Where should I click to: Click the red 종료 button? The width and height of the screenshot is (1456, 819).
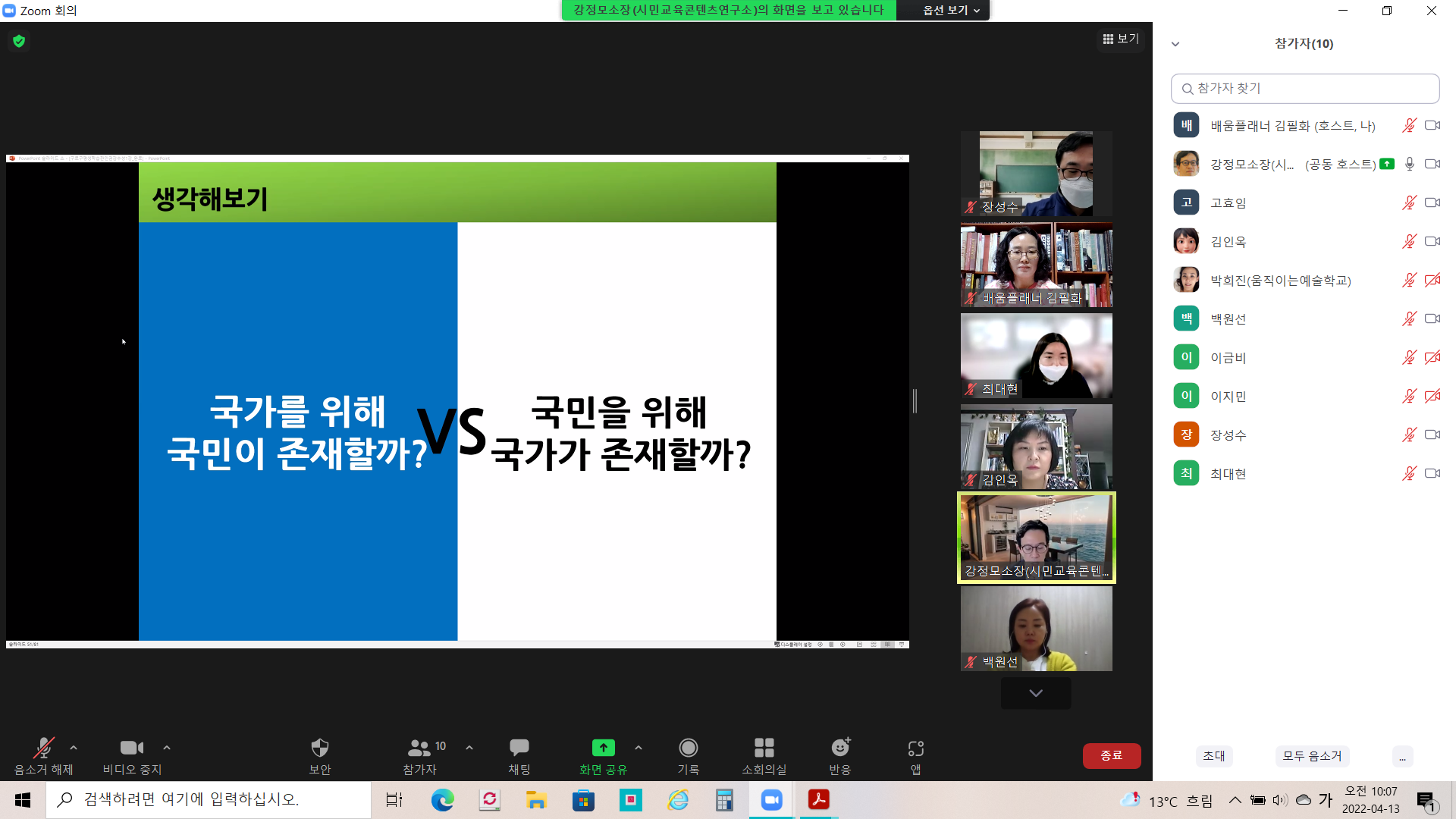[1111, 755]
